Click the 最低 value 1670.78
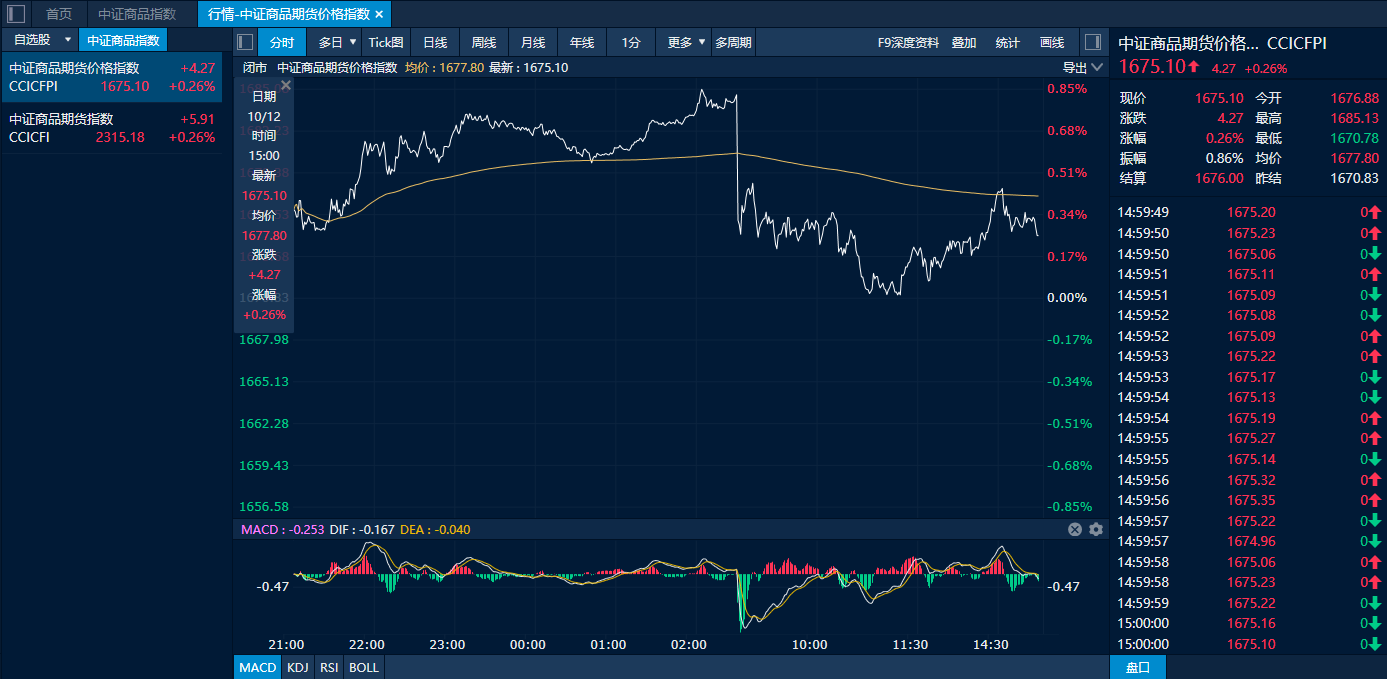Viewport: 1387px width, 679px height. (1355, 138)
